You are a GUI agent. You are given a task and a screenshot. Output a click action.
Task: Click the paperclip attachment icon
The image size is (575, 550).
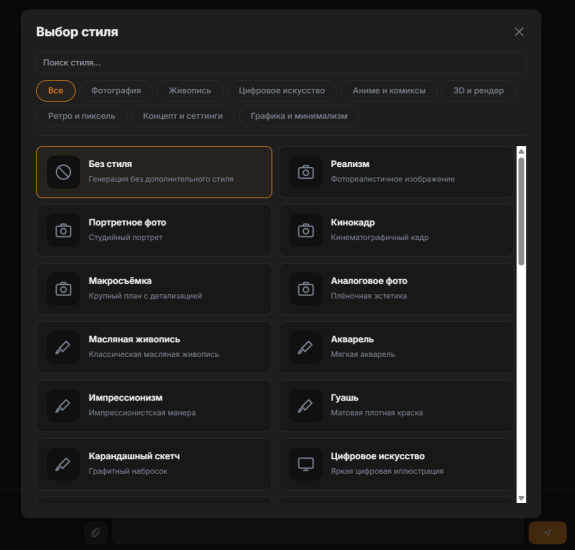pyautogui.click(x=96, y=532)
